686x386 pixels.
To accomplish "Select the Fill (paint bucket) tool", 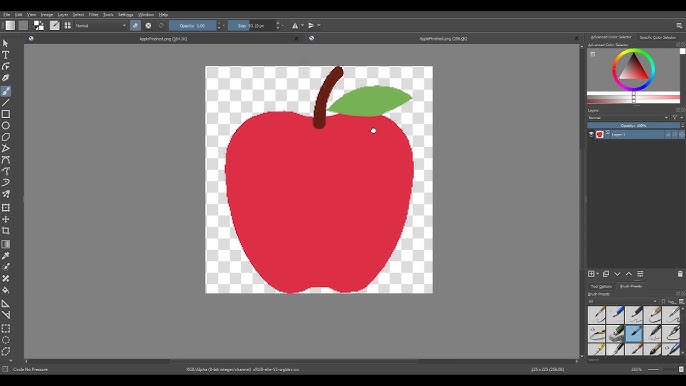I will [6, 290].
